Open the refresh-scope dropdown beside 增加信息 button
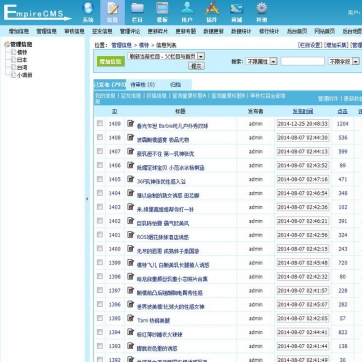362x362 pixels. [166, 56]
